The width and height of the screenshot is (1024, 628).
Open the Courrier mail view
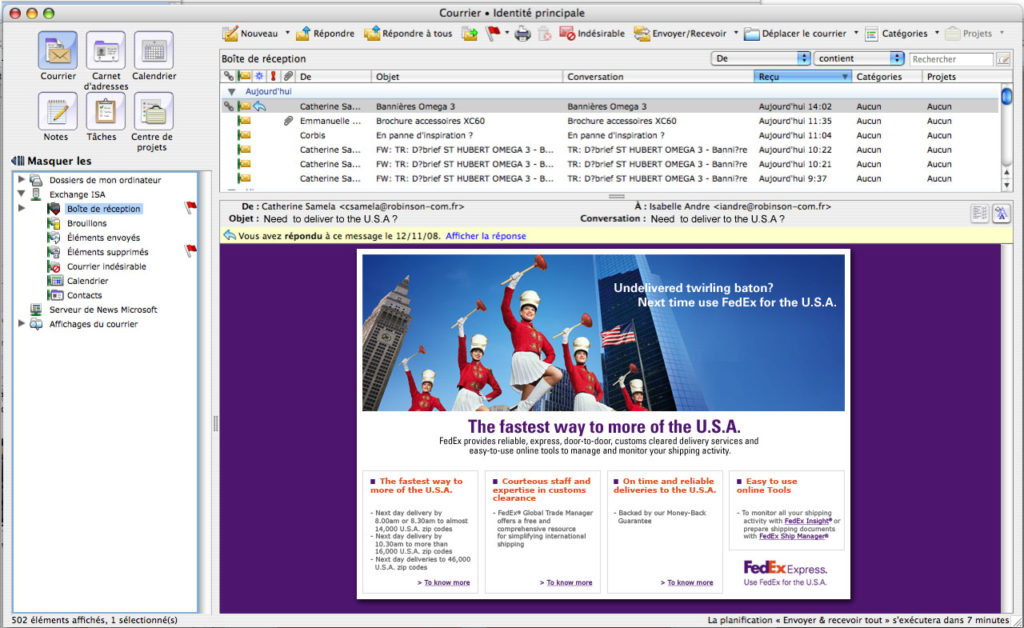click(57, 55)
